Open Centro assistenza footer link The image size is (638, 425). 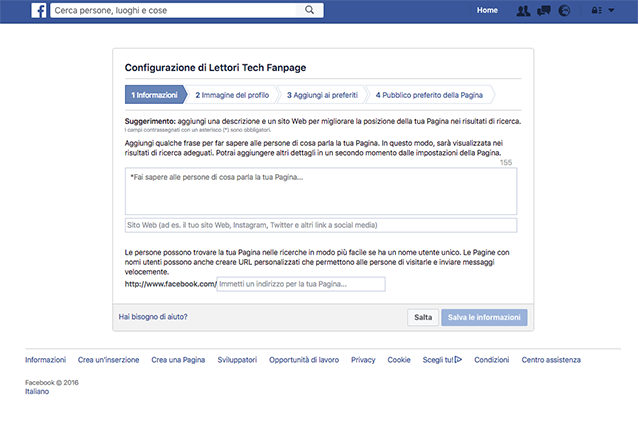551,360
